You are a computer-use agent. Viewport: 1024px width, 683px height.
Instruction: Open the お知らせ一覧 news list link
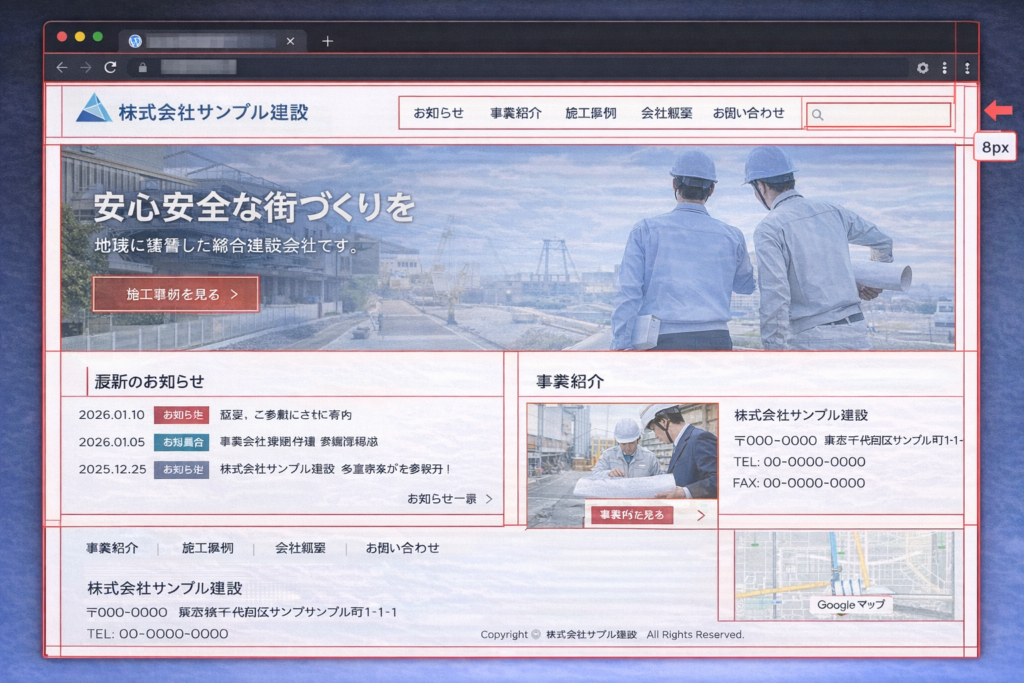pyautogui.click(x=445, y=498)
